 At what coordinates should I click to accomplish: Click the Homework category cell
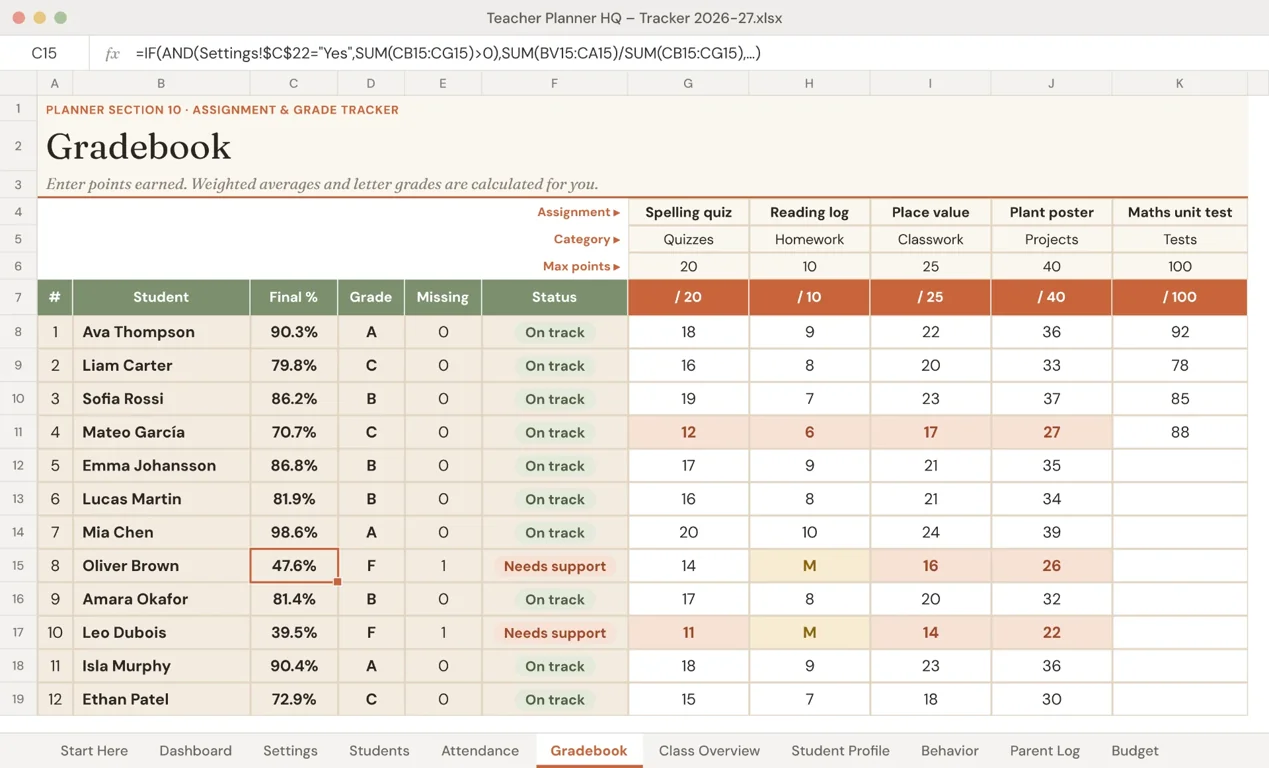(809, 239)
